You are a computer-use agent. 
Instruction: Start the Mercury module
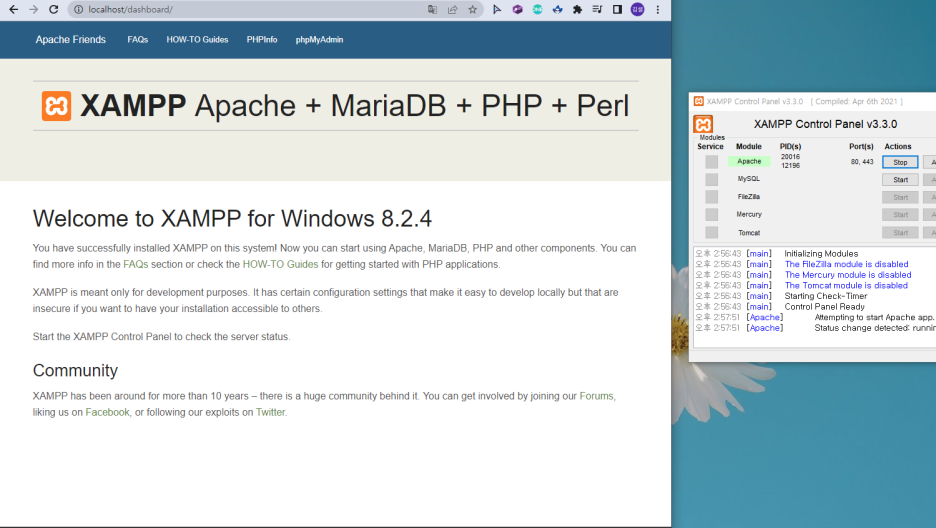[x=900, y=215]
